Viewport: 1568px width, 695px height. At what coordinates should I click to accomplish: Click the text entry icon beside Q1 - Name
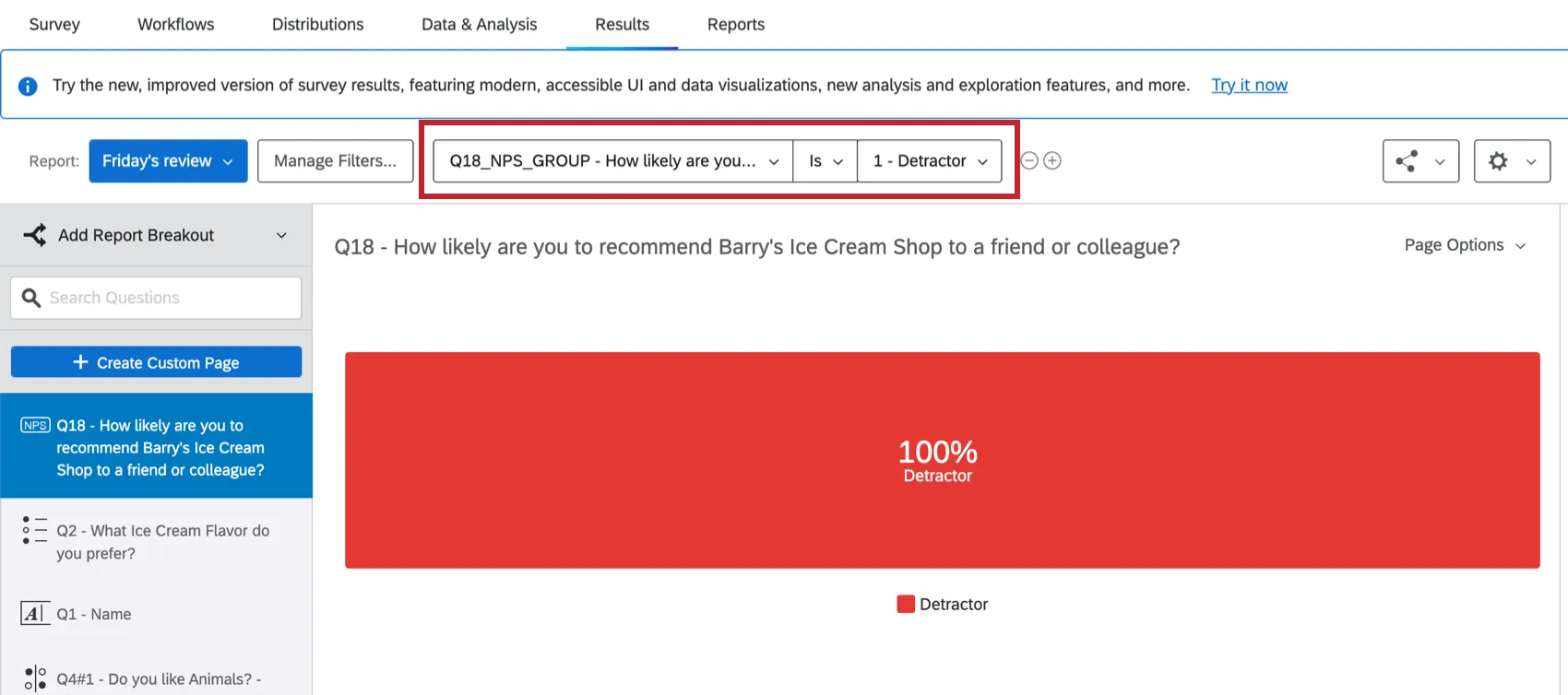pos(34,613)
